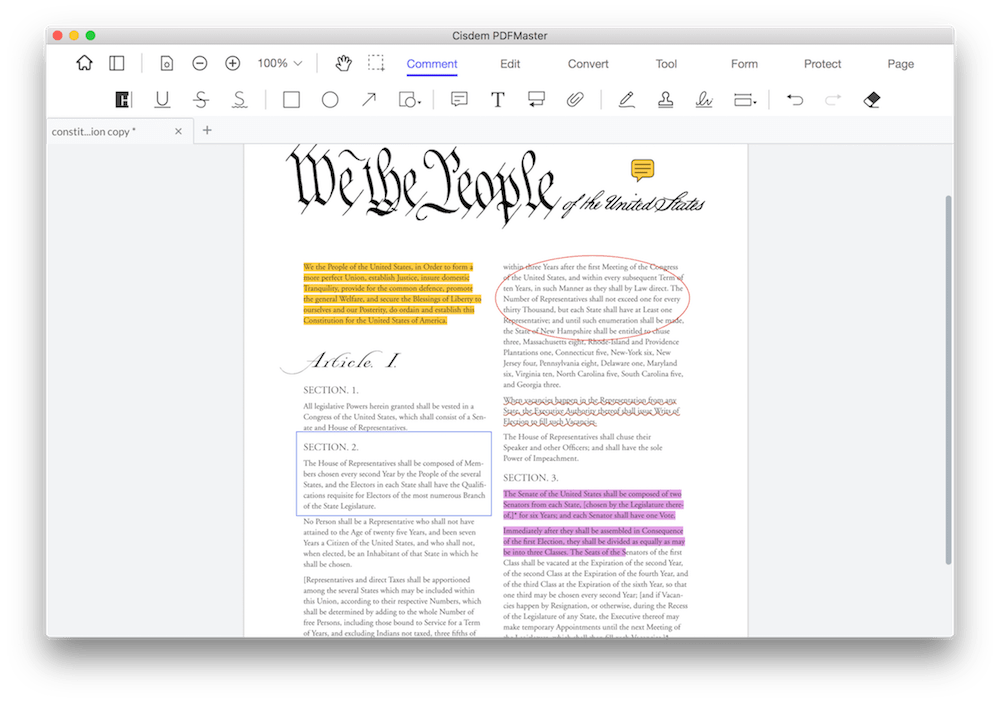Open the Convert tab
The height and width of the screenshot is (703, 1000).
pyautogui.click(x=588, y=64)
